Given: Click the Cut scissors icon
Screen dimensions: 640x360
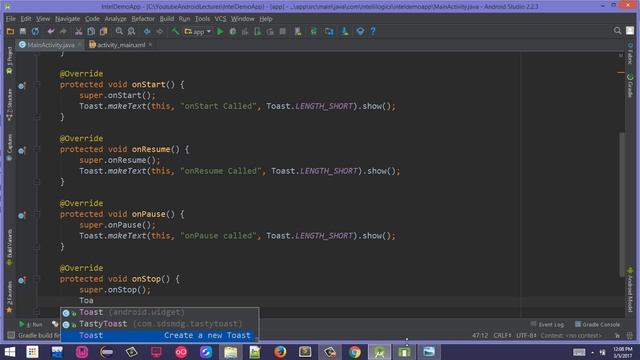Looking at the screenshot, I should point(78,31).
